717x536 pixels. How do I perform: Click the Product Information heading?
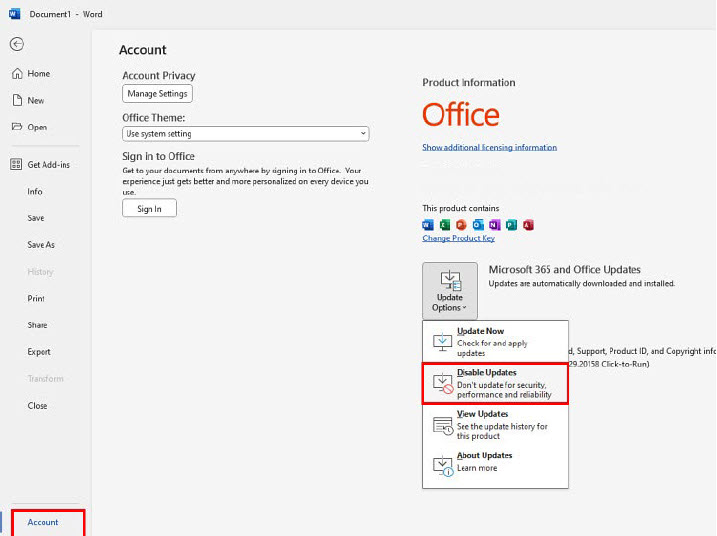click(x=469, y=83)
